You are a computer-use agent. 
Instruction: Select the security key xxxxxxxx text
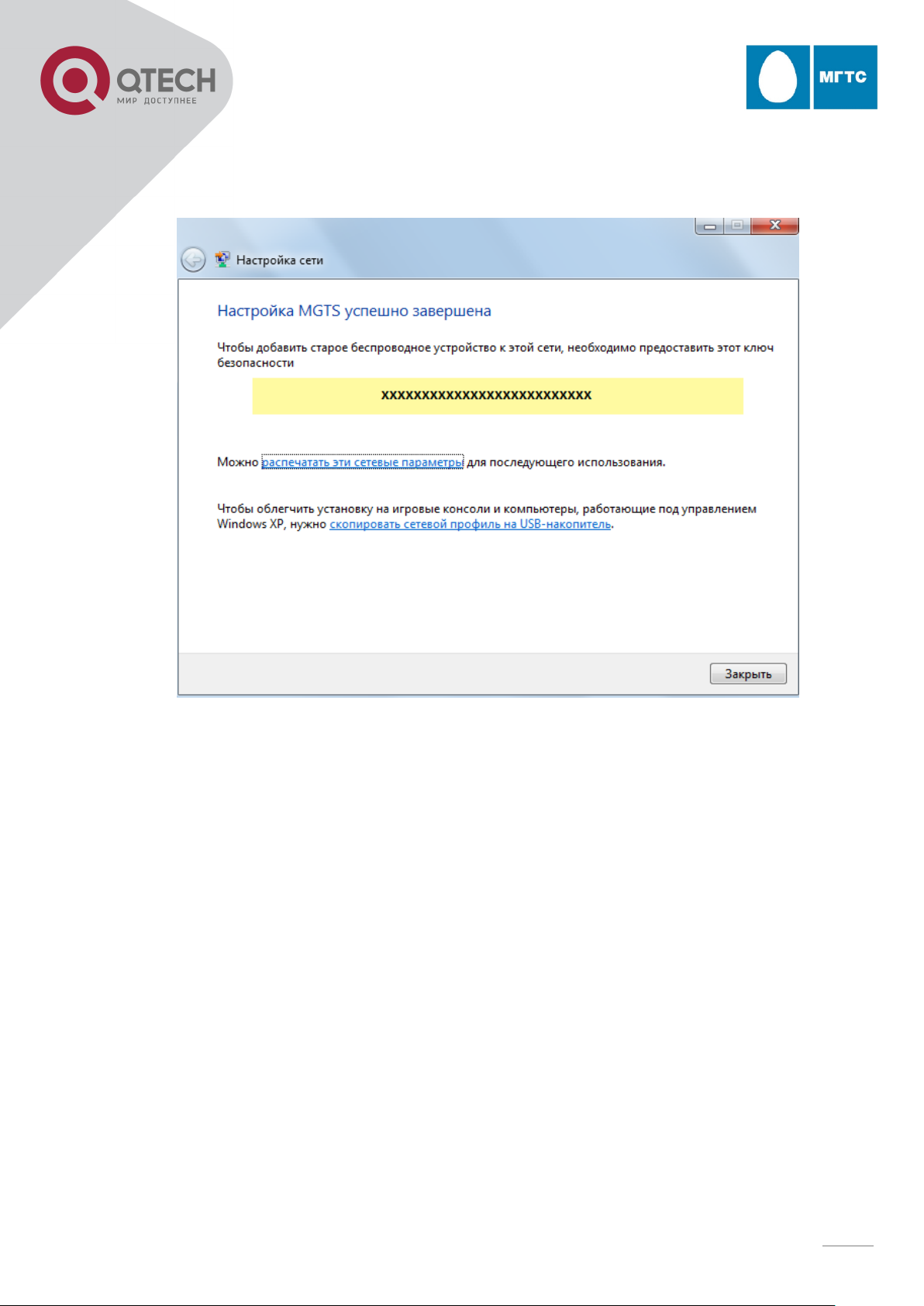486,395
